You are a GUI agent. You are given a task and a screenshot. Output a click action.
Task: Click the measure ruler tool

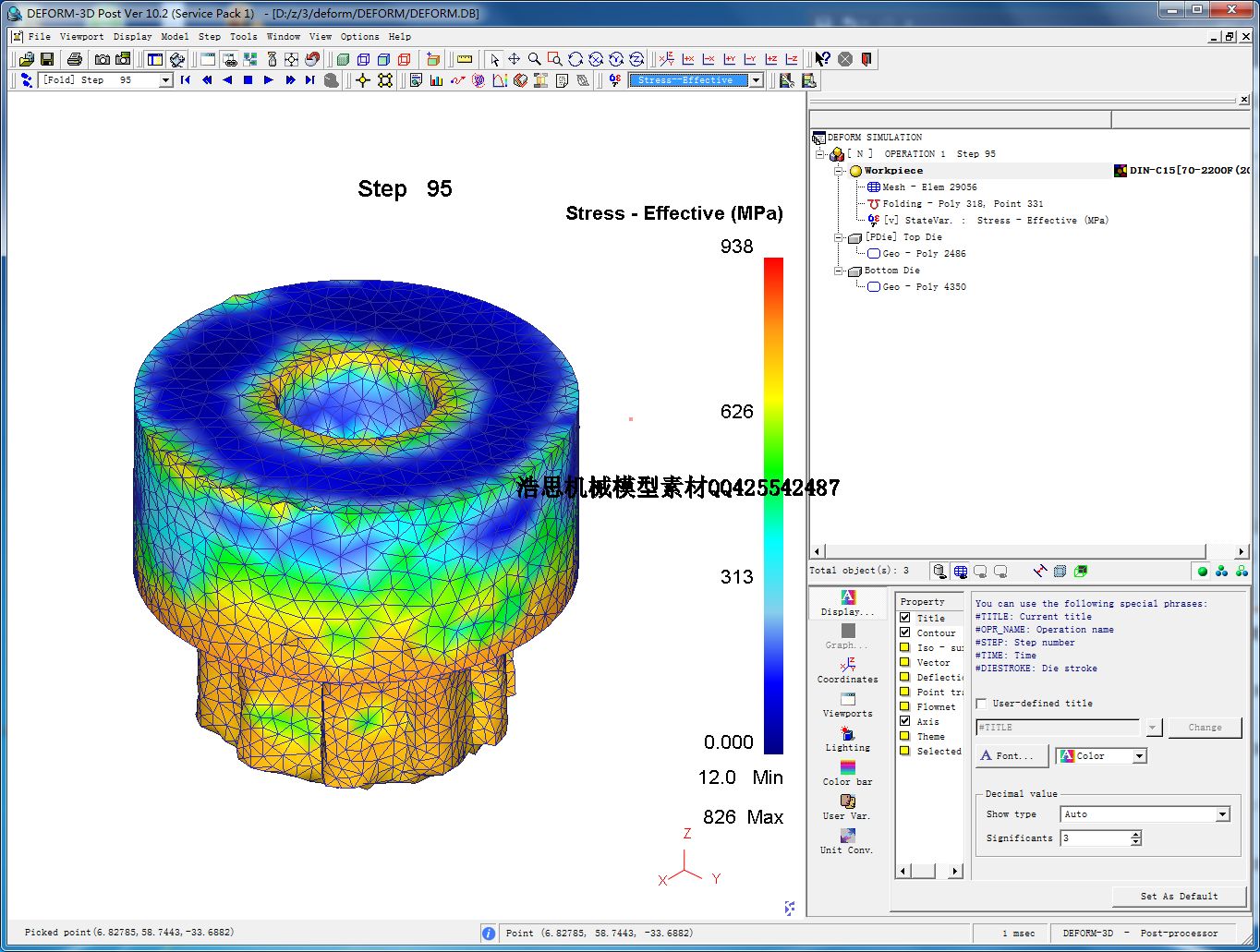point(465,59)
